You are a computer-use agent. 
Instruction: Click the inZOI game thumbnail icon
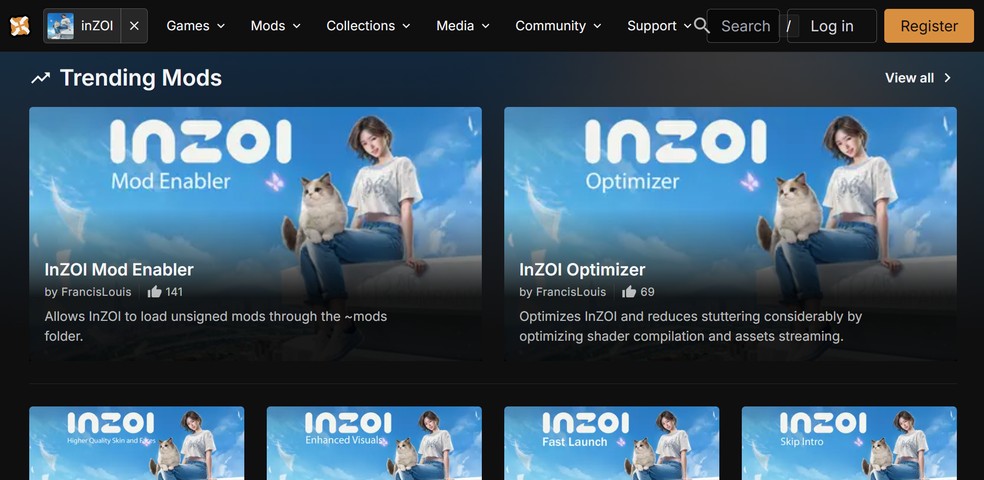[60, 26]
